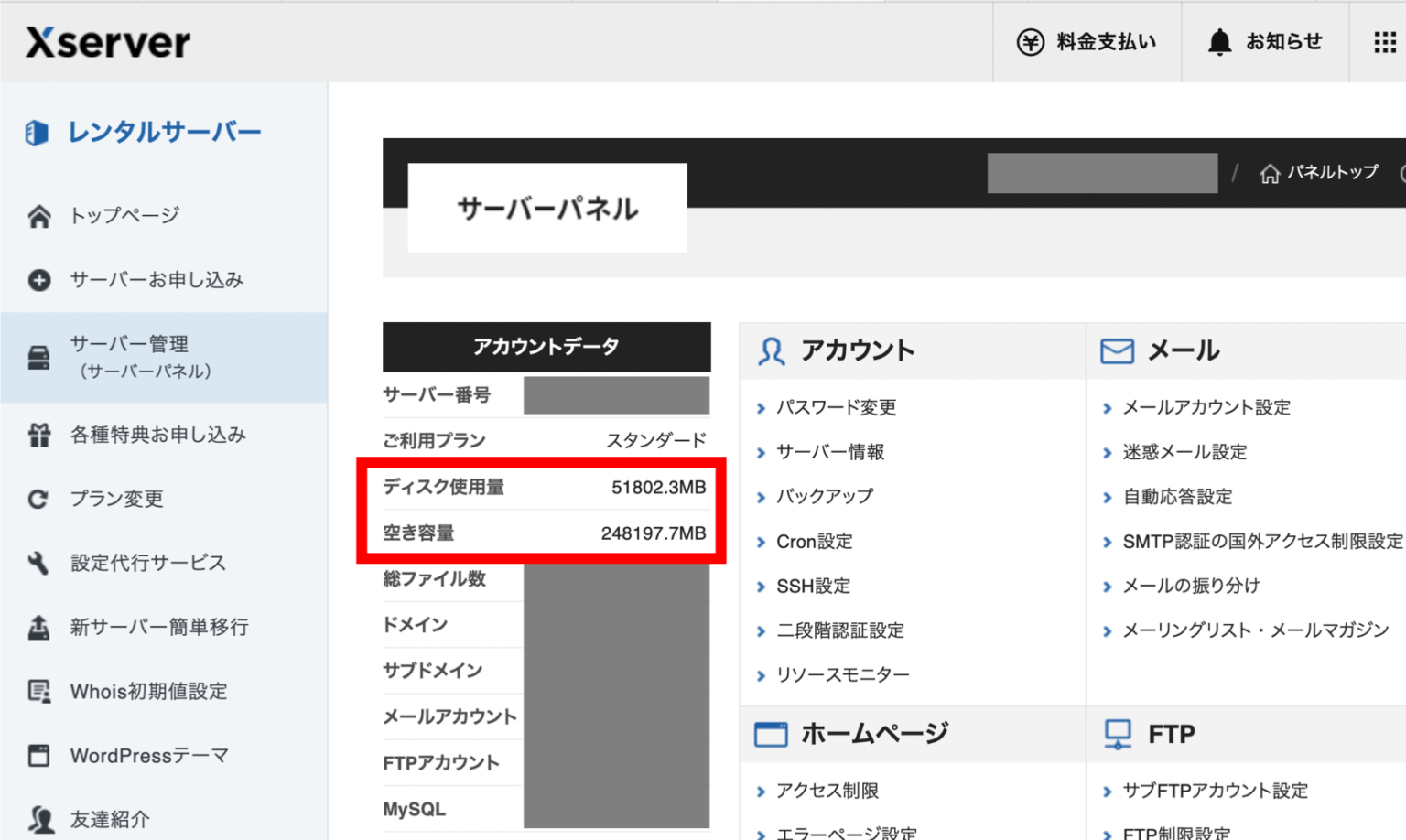Click the person icon in the アカウント header
Viewport: 1406px width, 840px height.
pyautogui.click(x=772, y=350)
